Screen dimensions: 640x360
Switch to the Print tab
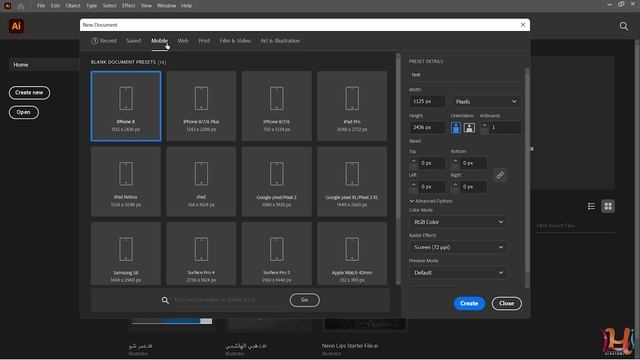click(204, 41)
